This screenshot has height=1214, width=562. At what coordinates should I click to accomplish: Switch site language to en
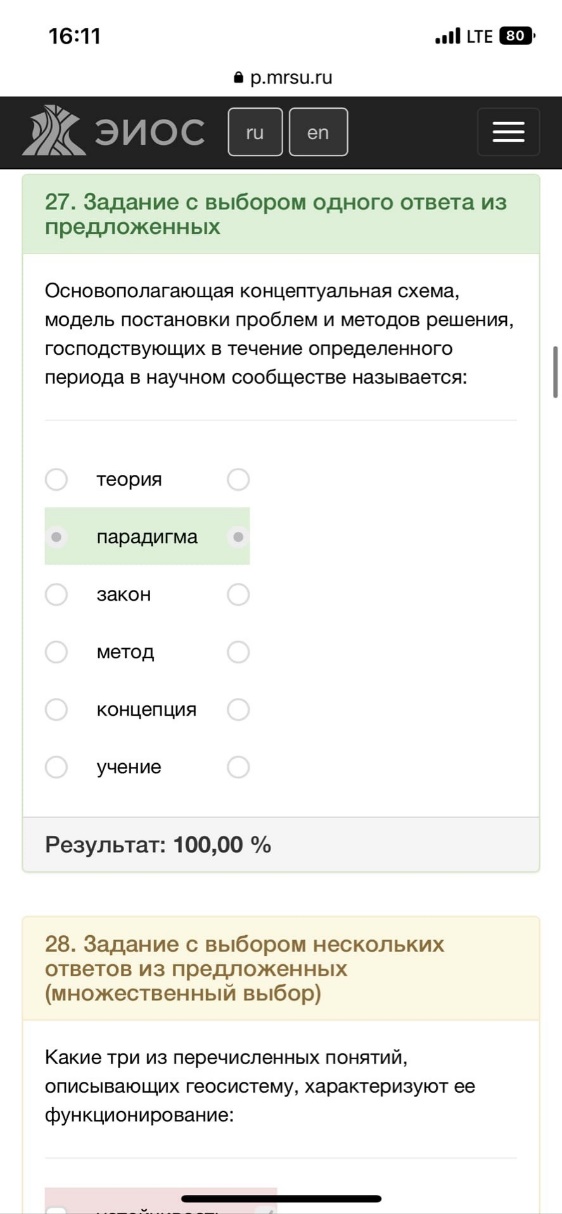tap(318, 132)
